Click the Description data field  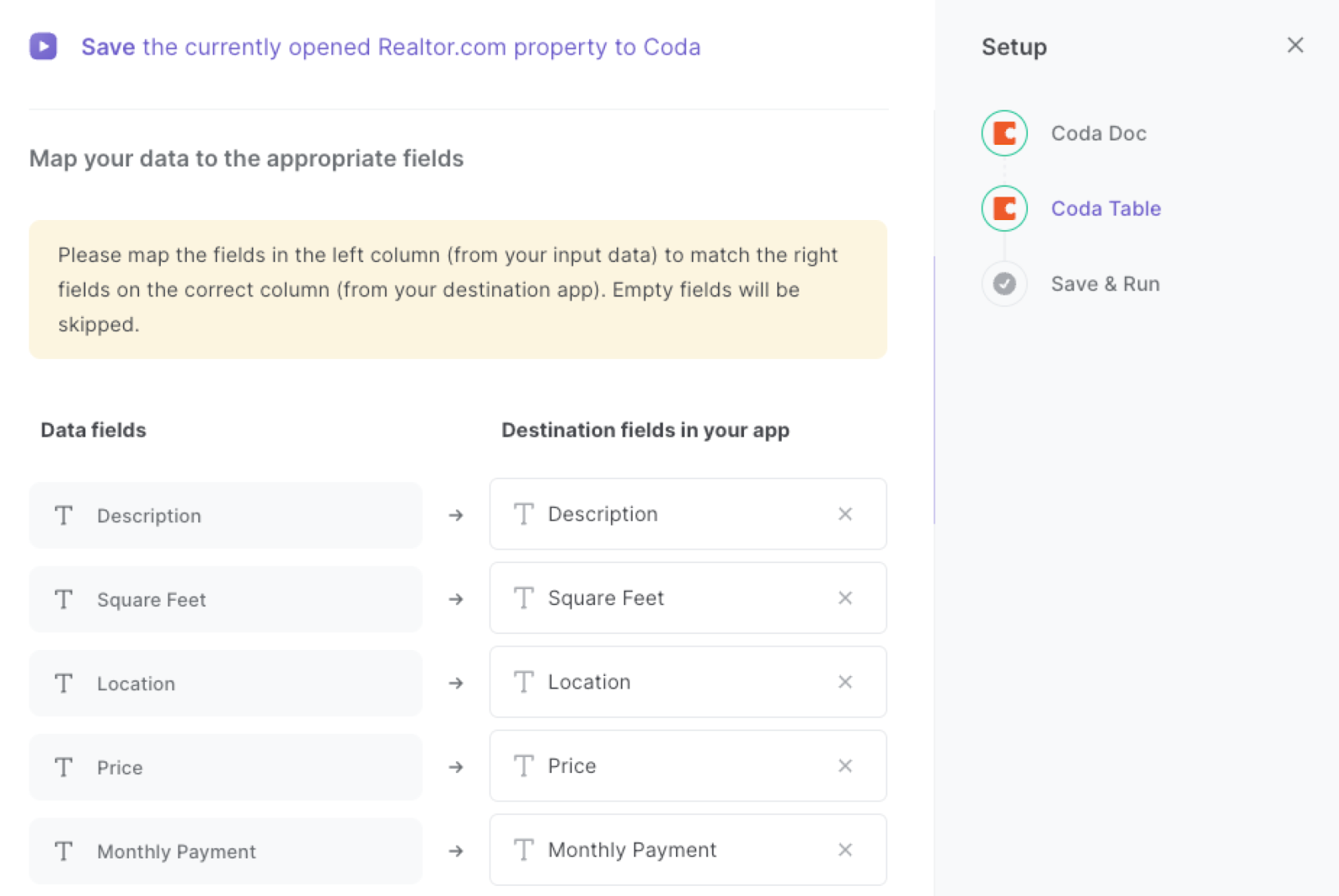[x=225, y=515]
